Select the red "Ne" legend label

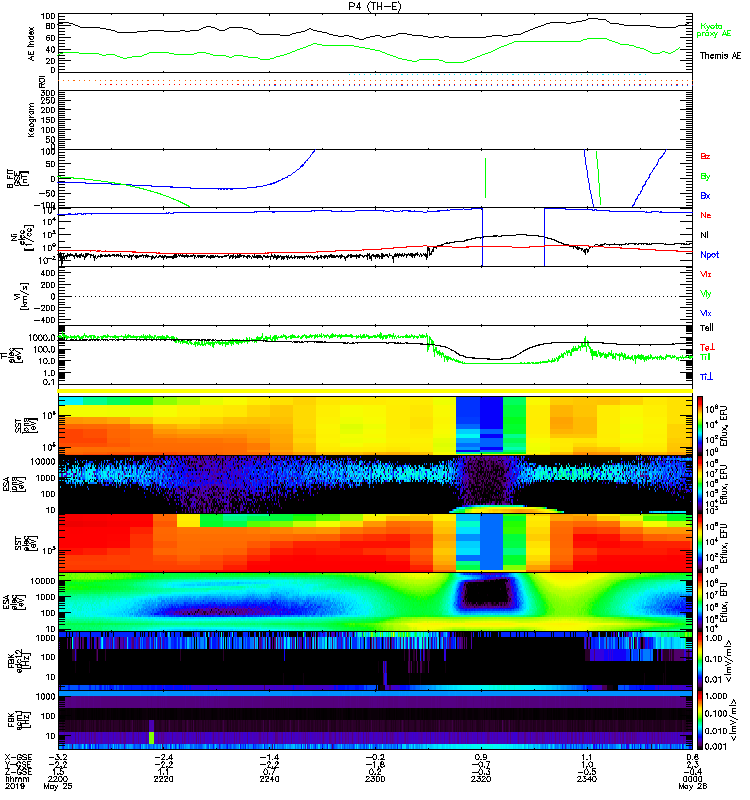point(706,215)
